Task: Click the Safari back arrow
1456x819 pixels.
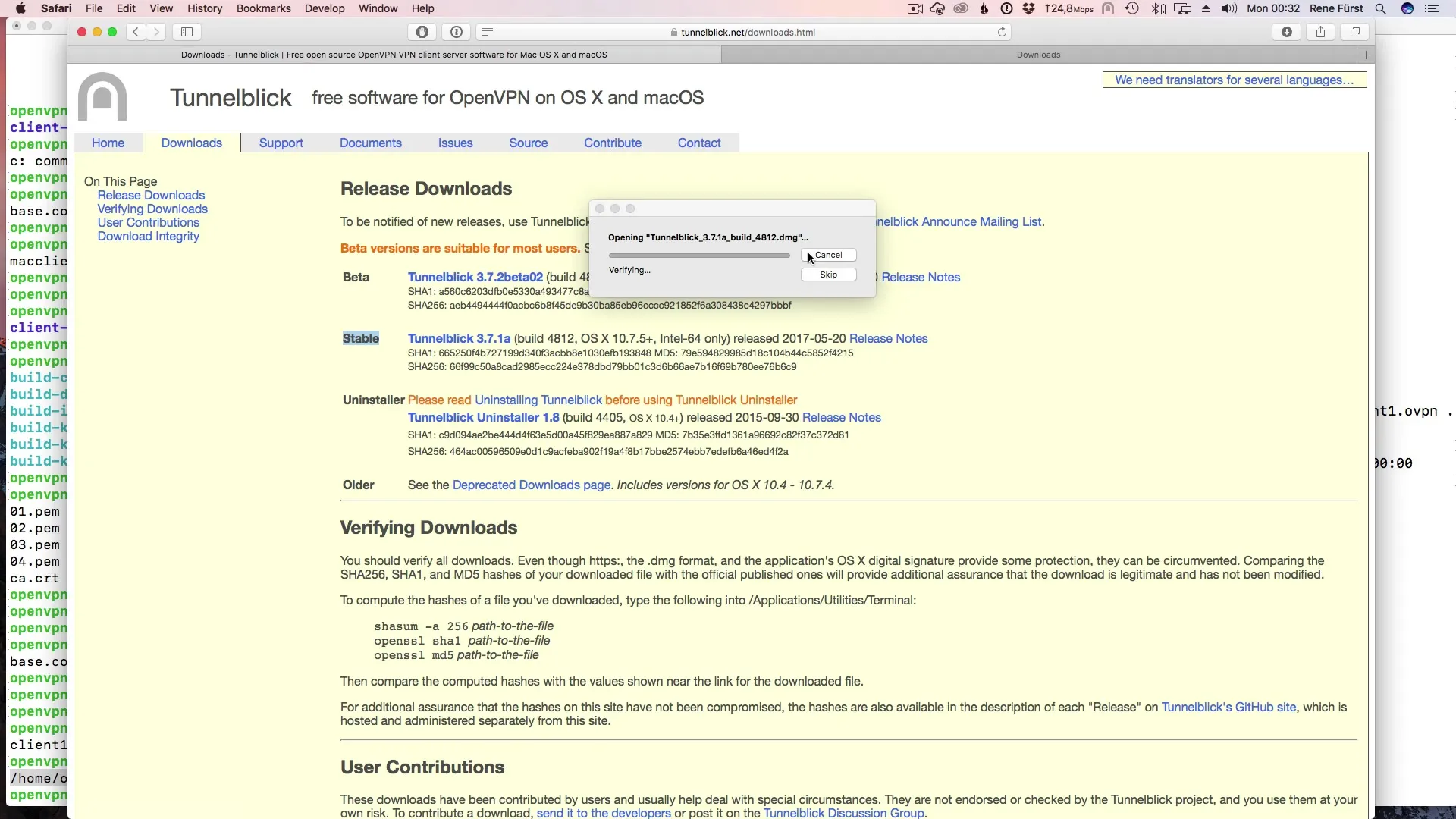Action: click(x=136, y=32)
